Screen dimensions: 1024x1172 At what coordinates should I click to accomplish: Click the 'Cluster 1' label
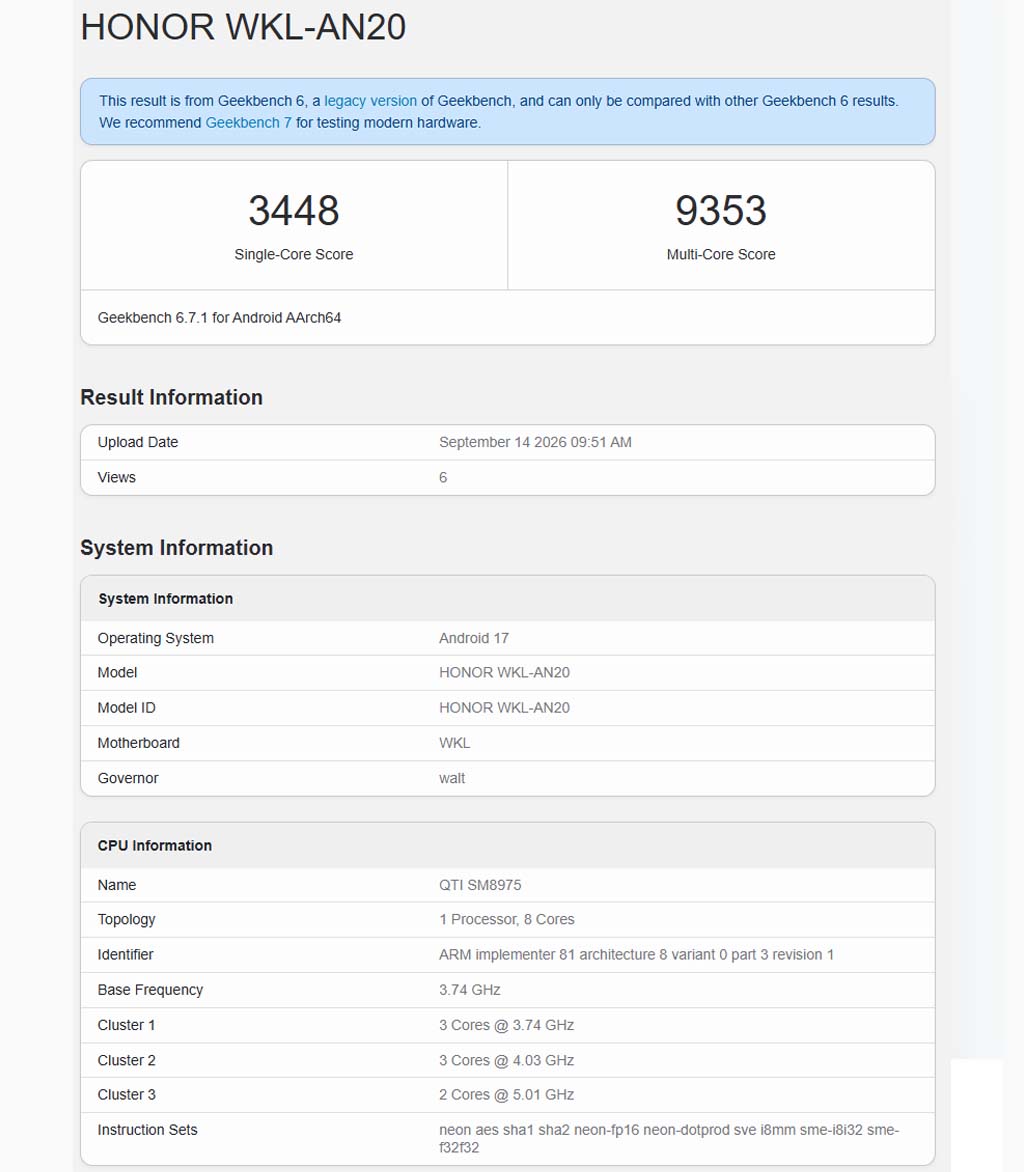pos(126,1025)
